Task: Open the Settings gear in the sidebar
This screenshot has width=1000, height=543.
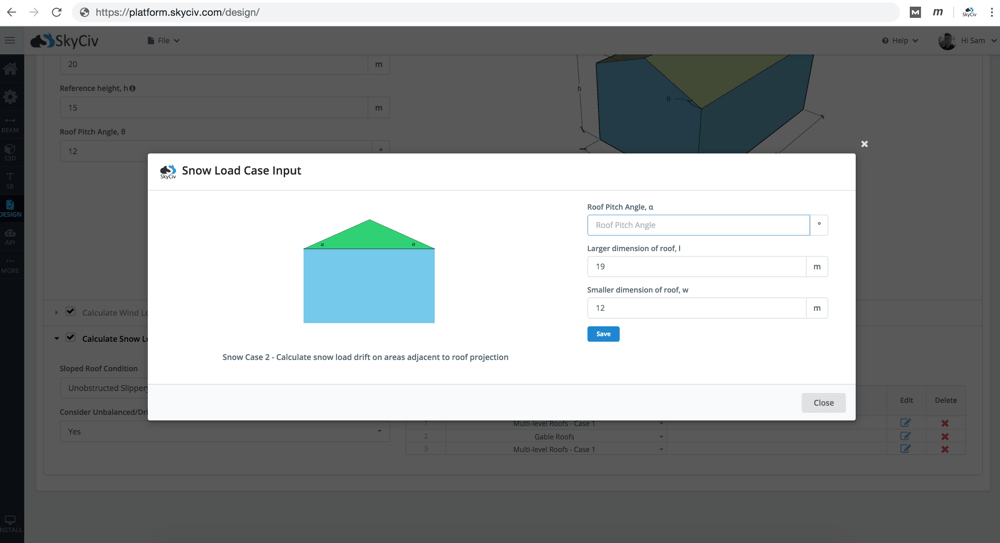Action: coord(10,97)
